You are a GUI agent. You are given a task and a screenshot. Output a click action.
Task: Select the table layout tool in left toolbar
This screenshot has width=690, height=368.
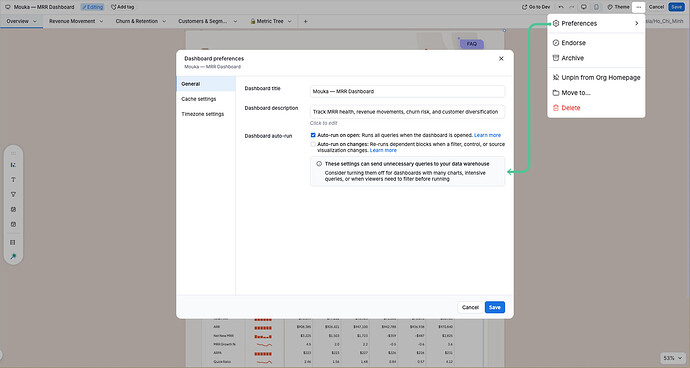(13, 242)
